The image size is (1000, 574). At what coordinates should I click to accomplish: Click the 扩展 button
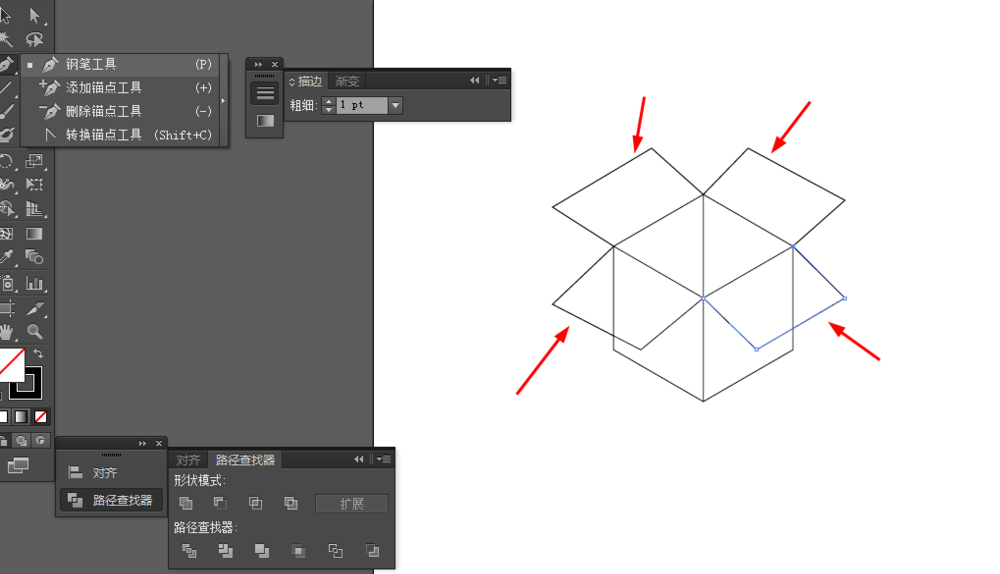coord(351,504)
